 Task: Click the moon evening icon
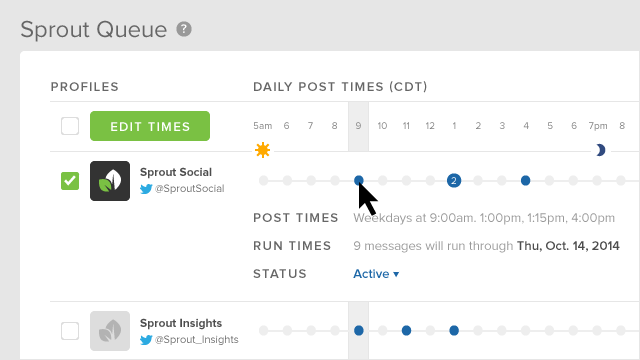(600, 150)
